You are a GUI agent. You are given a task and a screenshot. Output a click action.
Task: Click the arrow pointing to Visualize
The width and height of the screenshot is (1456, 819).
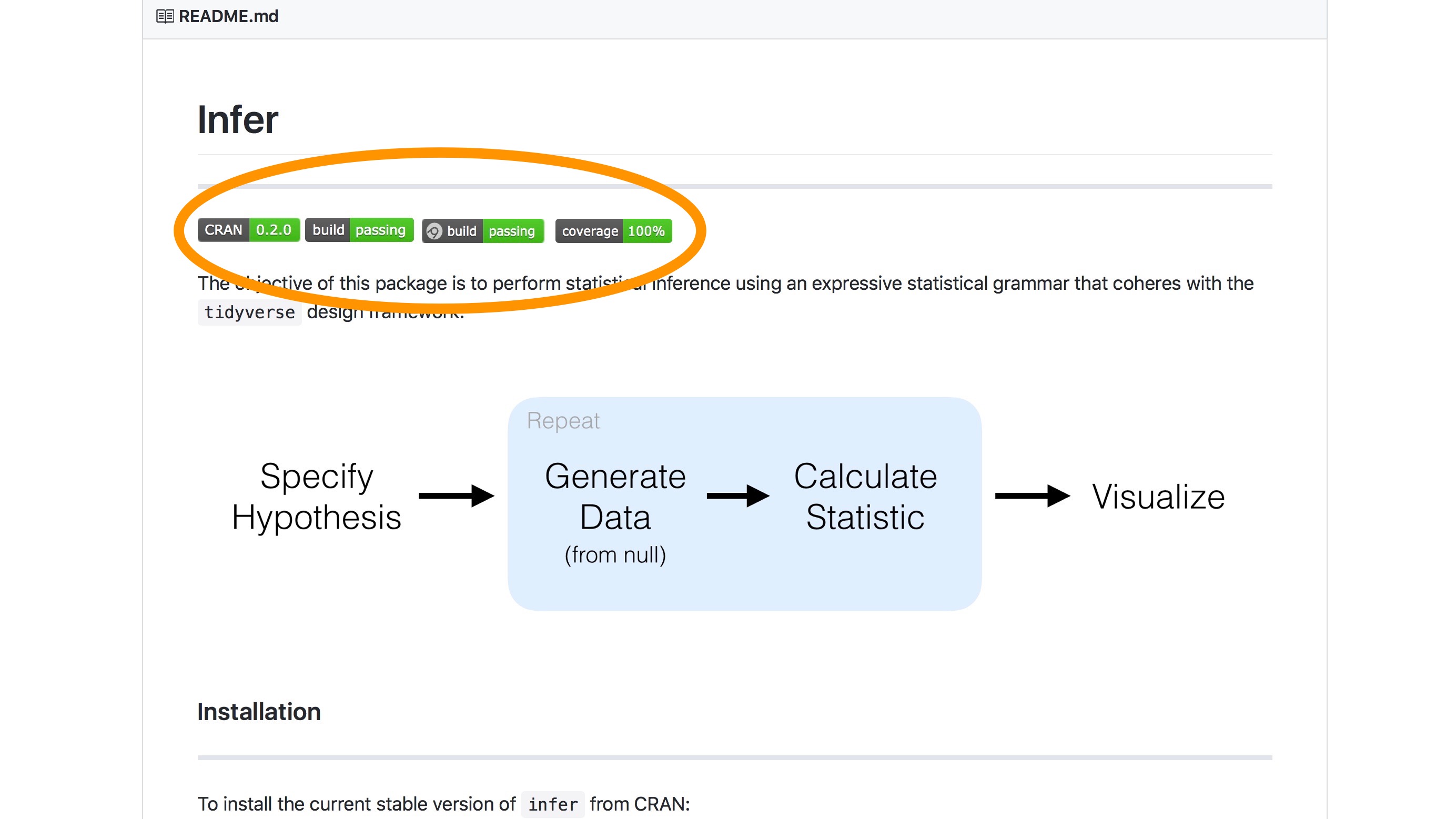click(x=1032, y=496)
